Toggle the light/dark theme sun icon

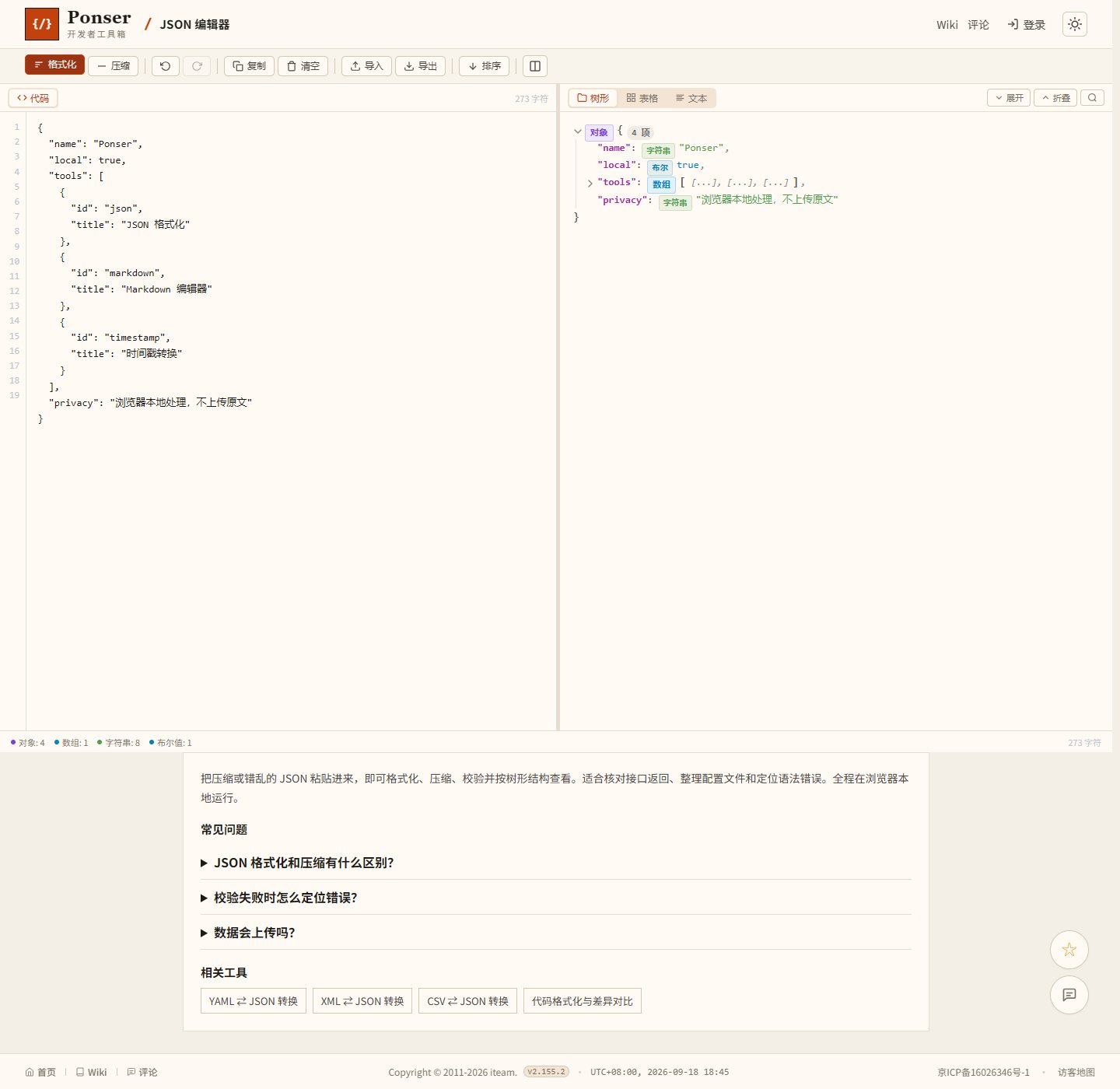click(x=1075, y=24)
